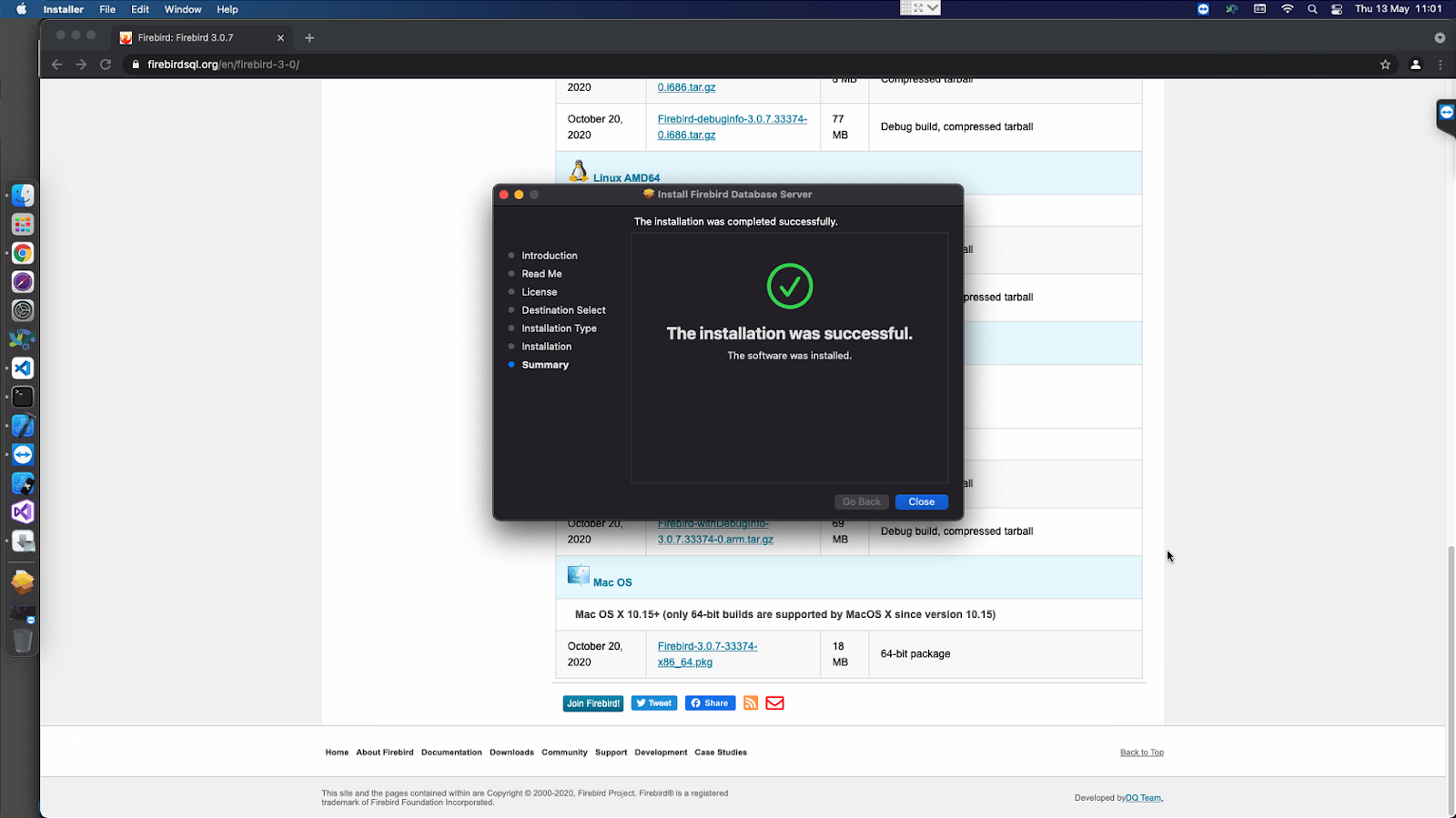Viewport: 1456px width, 818px height.
Task: Open purple Visual Studio icon in dock
Action: coord(23,512)
